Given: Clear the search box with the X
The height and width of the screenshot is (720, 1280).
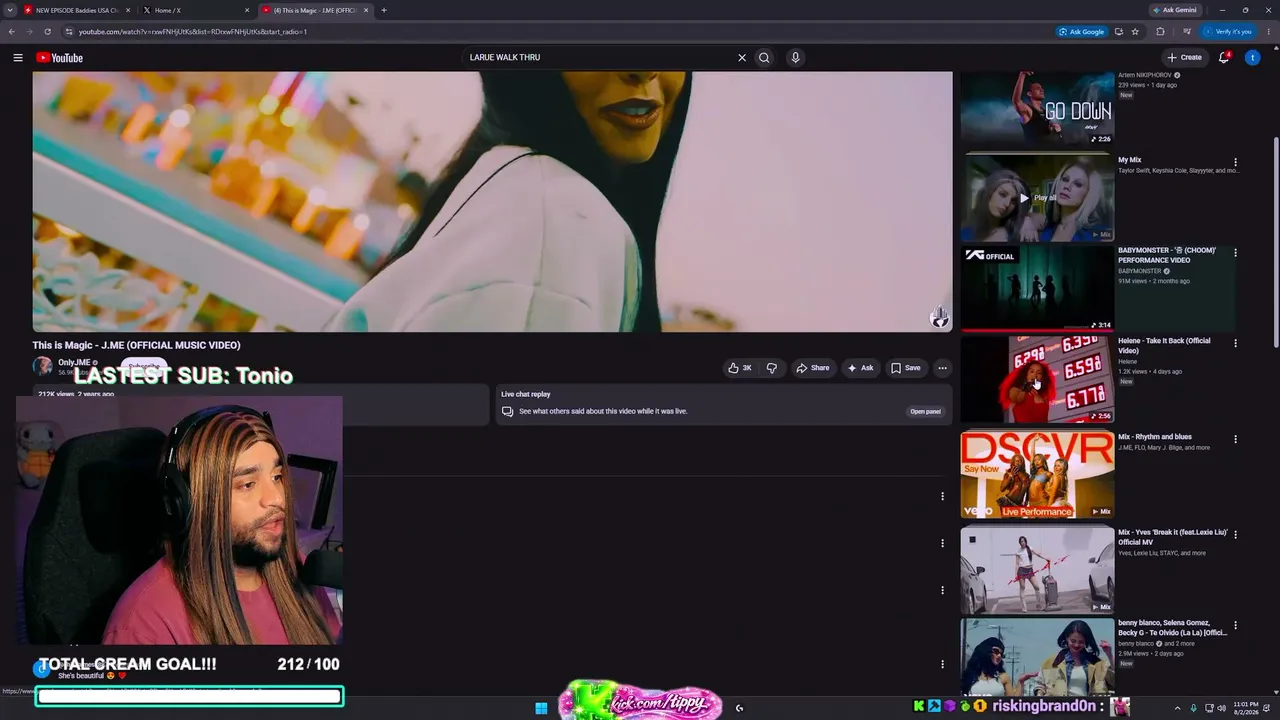Looking at the screenshot, I should point(742,58).
